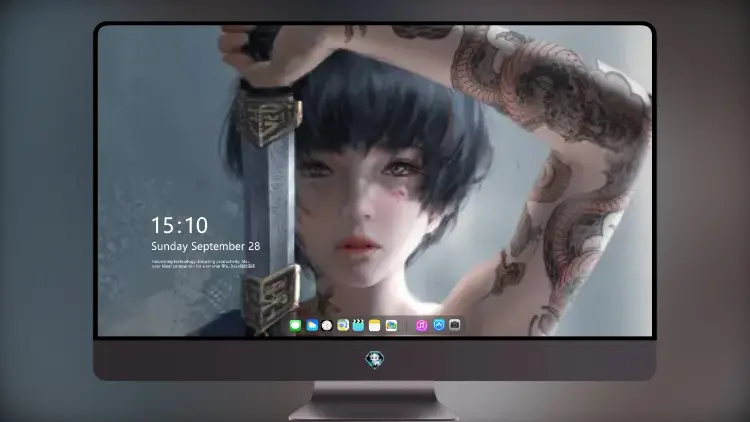Viewport: 750px width, 422px height.
Task: Open the green Messages app in the dock
Action: pyautogui.click(x=295, y=326)
